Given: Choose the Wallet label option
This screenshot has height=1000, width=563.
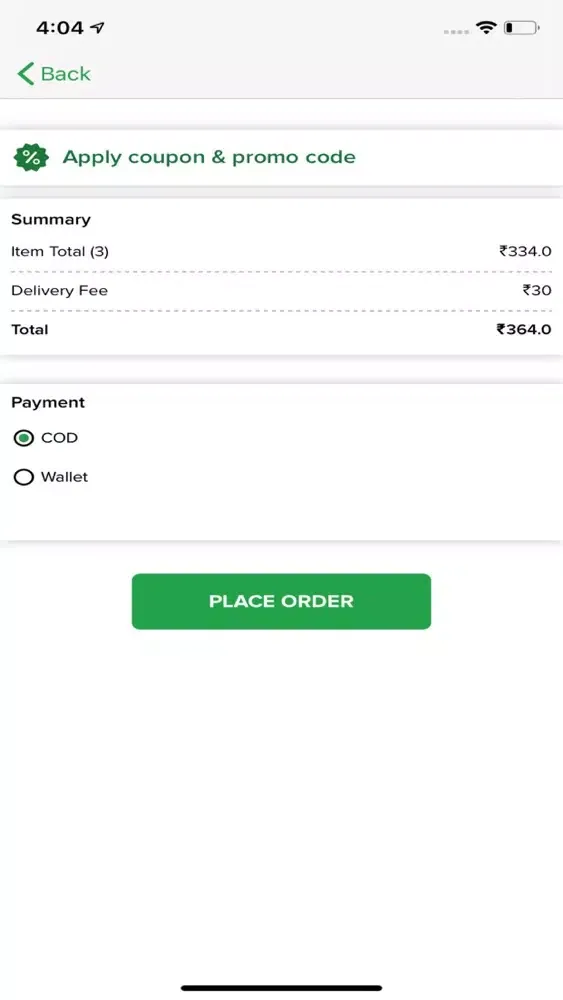Looking at the screenshot, I should pyautogui.click(x=64, y=477).
